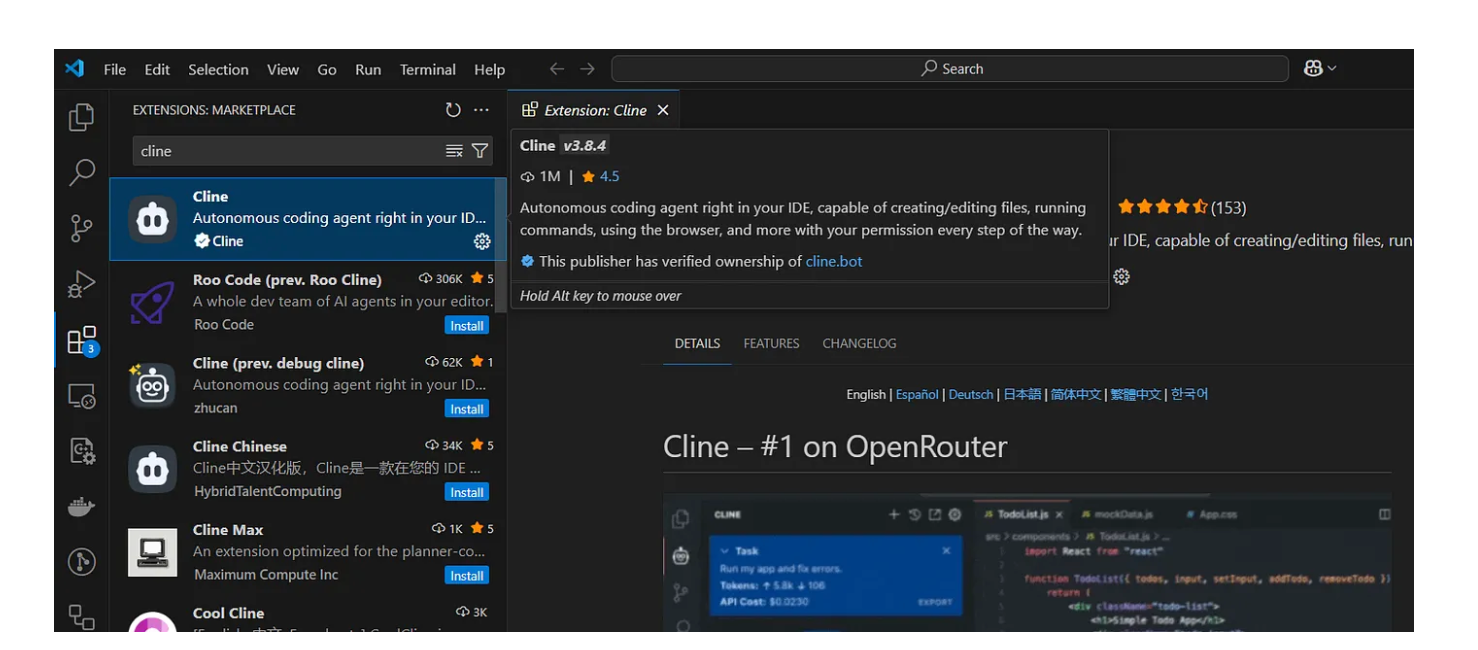Open manage gear for Cline extension

coord(482,241)
